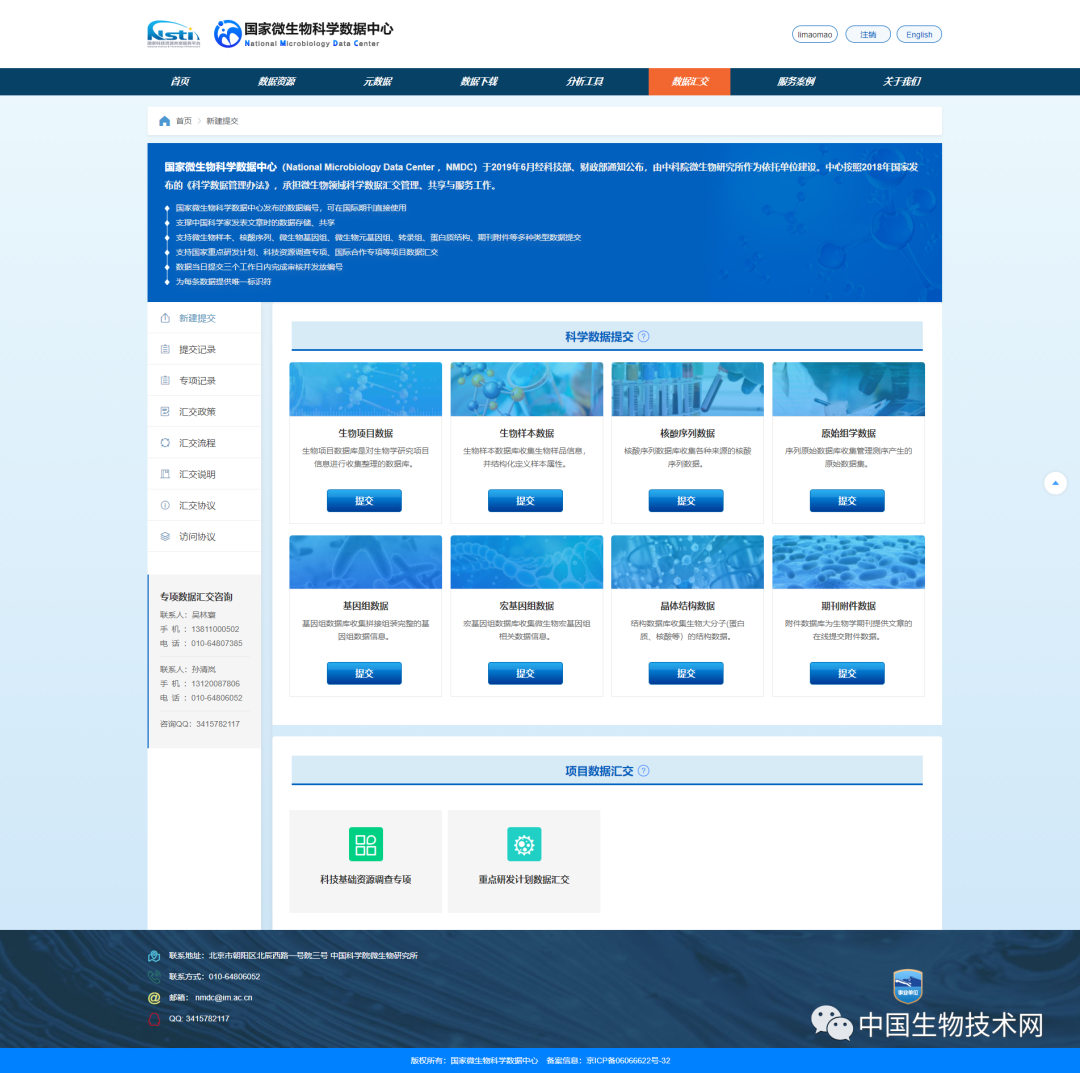The width and height of the screenshot is (1080, 1073).
Task: Click the NSTI logo in header
Action: click(173, 34)
